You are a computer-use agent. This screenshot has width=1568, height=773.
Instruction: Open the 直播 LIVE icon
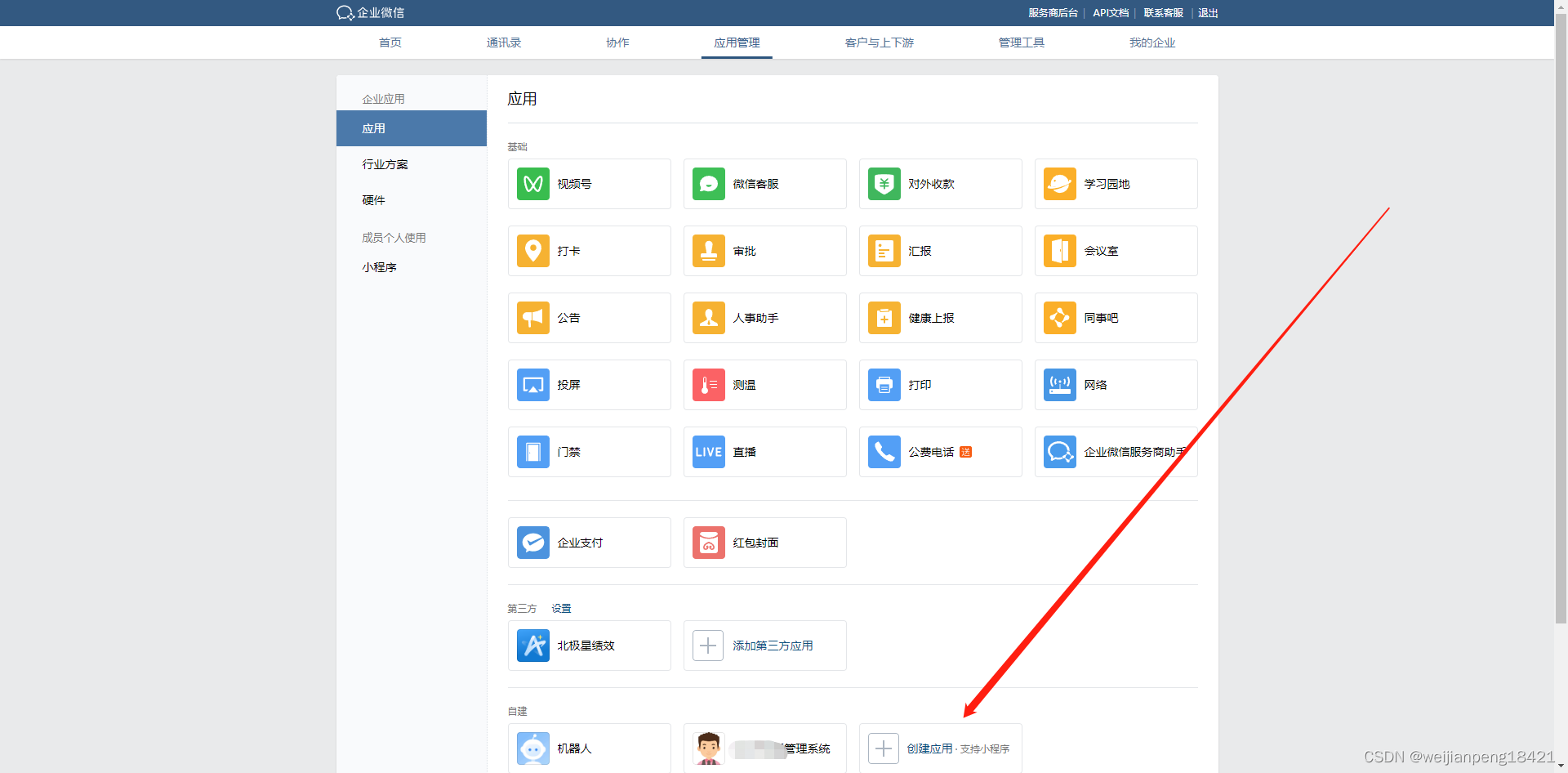pyautogui.click(x=709, y=452)
